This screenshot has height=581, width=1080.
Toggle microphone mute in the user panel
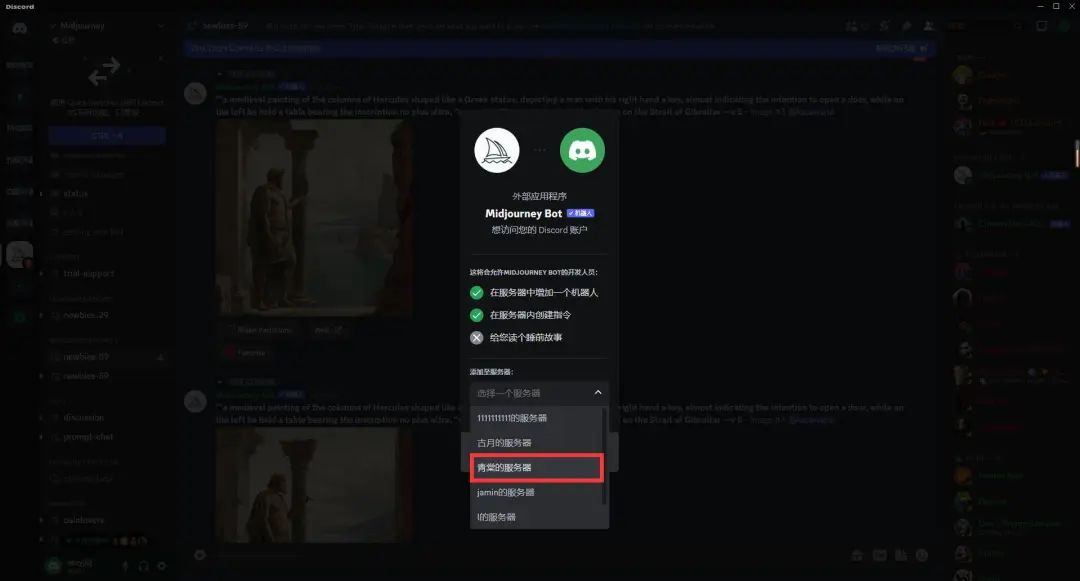pyautogui.click(x=125, y=566)
